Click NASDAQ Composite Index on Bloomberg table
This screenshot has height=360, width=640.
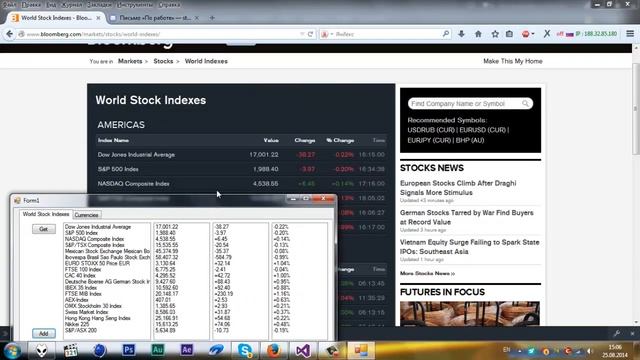(x=133, y=184)
